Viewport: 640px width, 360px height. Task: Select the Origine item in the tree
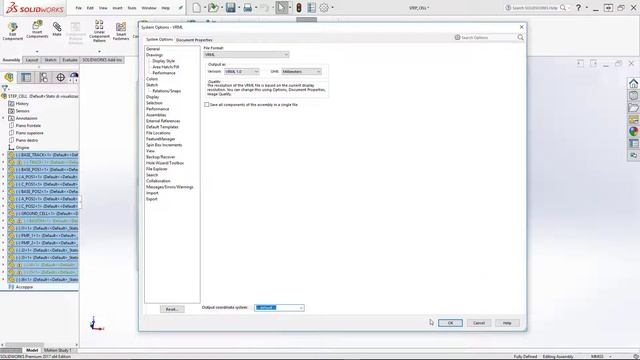tap(22, 147)
